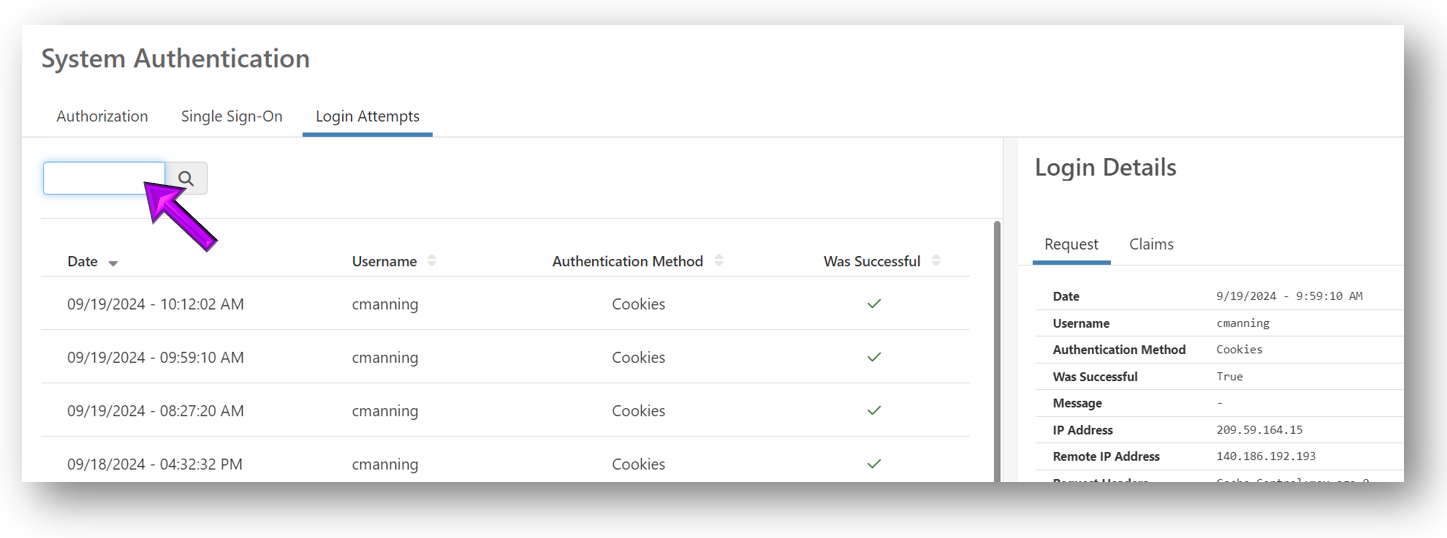Sort by the Date column arrow
The image size is (1447, 538).
[113, 263]
